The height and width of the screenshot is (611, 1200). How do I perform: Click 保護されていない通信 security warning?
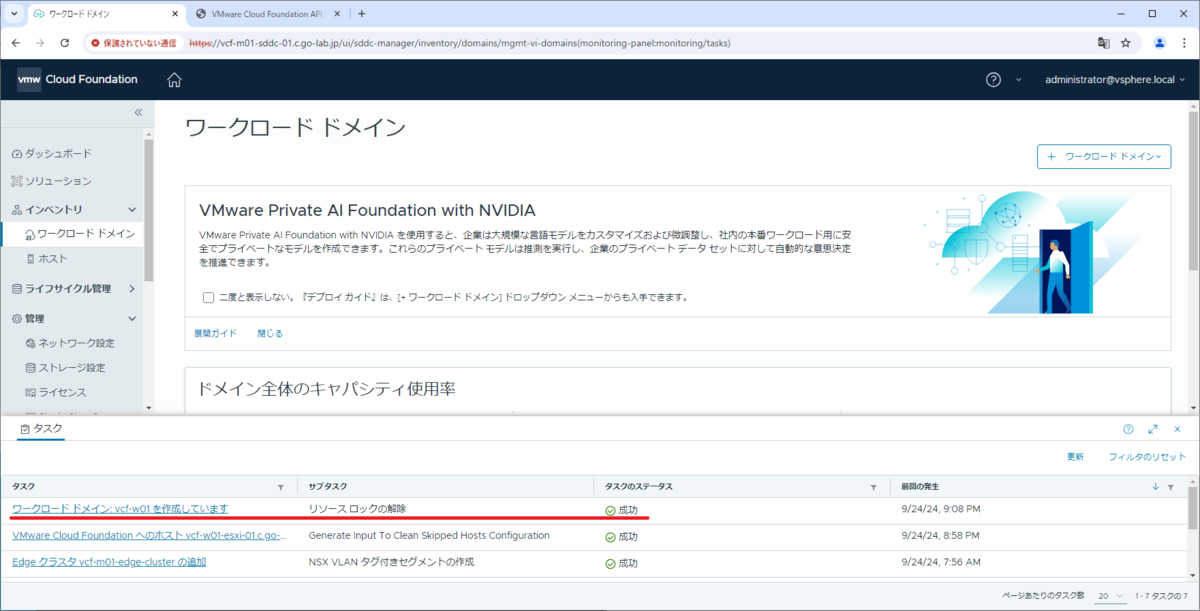pos(134,43)
